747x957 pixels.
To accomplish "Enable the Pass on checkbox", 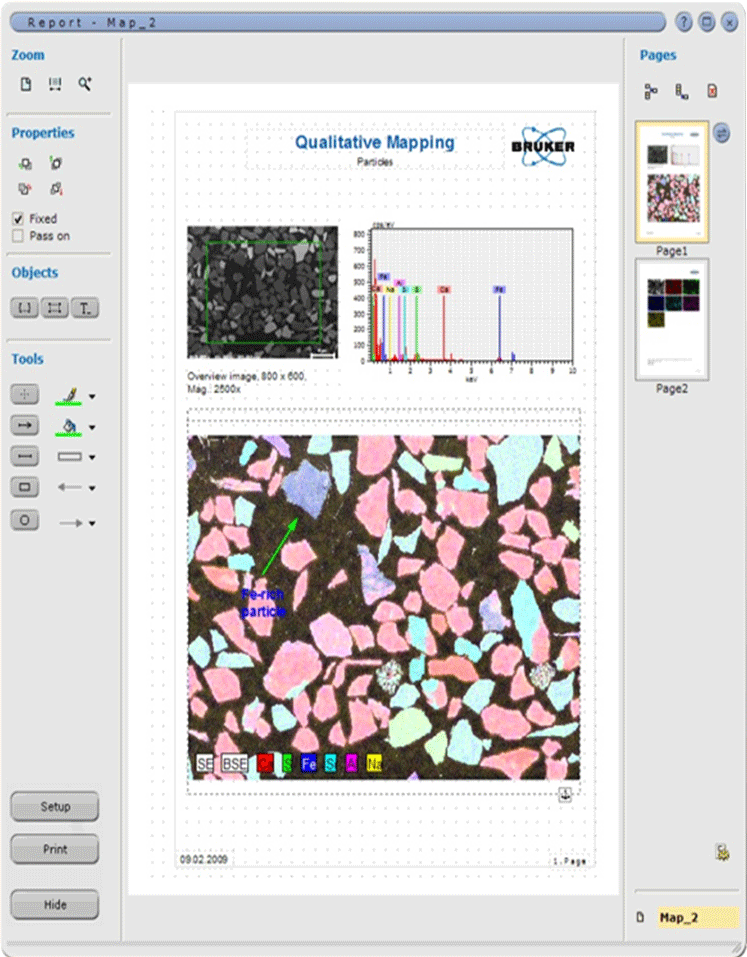I will tap(18, 236).
